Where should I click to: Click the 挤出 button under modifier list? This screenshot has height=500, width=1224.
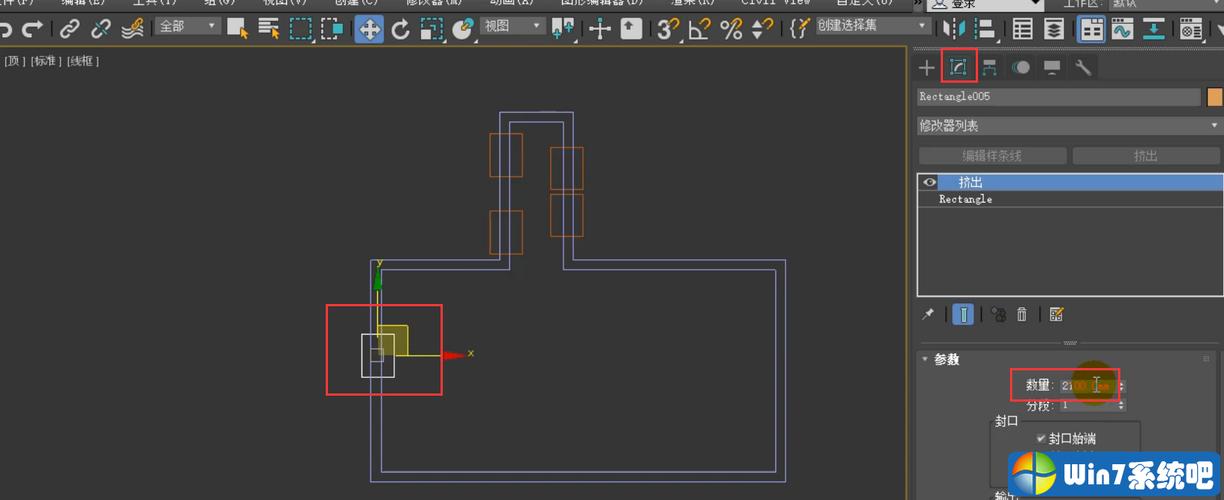pos(1146,156)
